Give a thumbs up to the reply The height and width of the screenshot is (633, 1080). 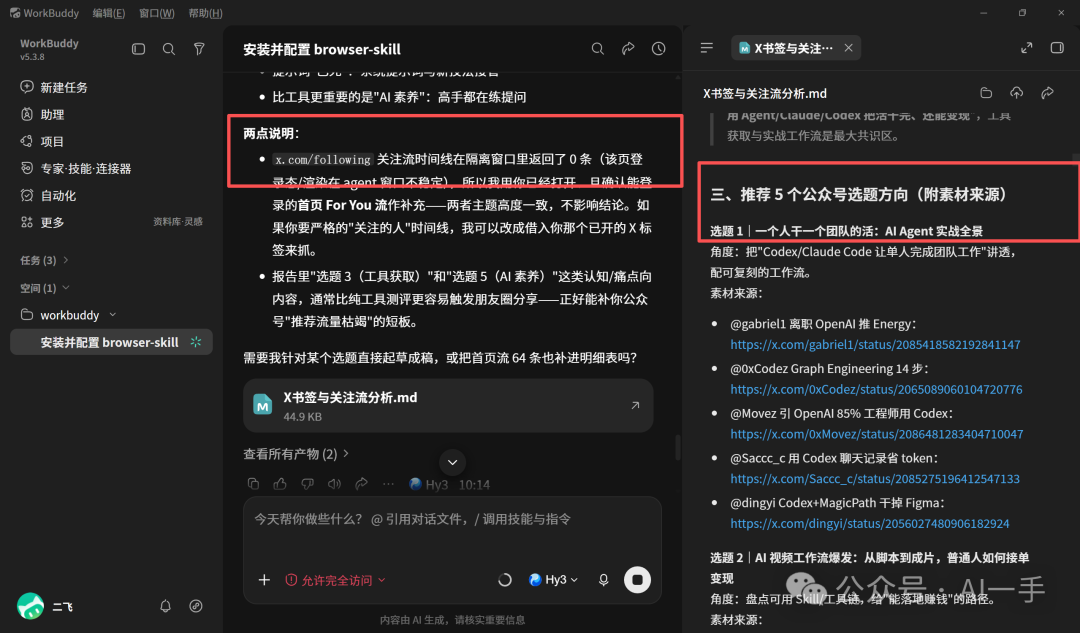280,484
